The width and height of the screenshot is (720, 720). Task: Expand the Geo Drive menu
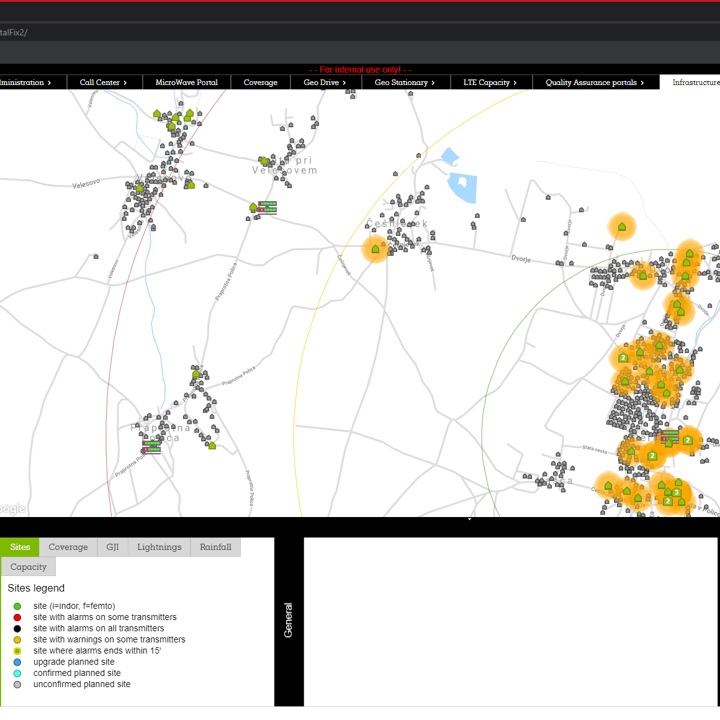click(x=326, y=83)
